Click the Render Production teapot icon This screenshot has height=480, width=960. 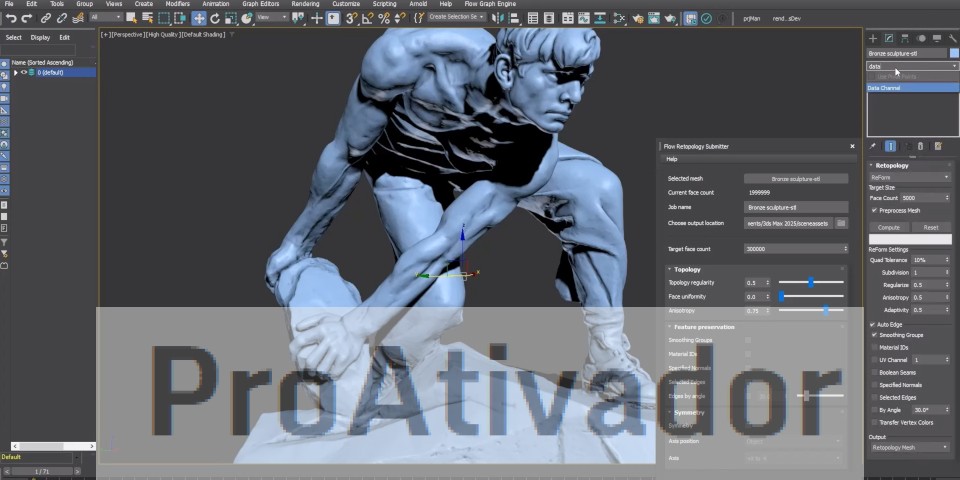click(x=670, y=18)
